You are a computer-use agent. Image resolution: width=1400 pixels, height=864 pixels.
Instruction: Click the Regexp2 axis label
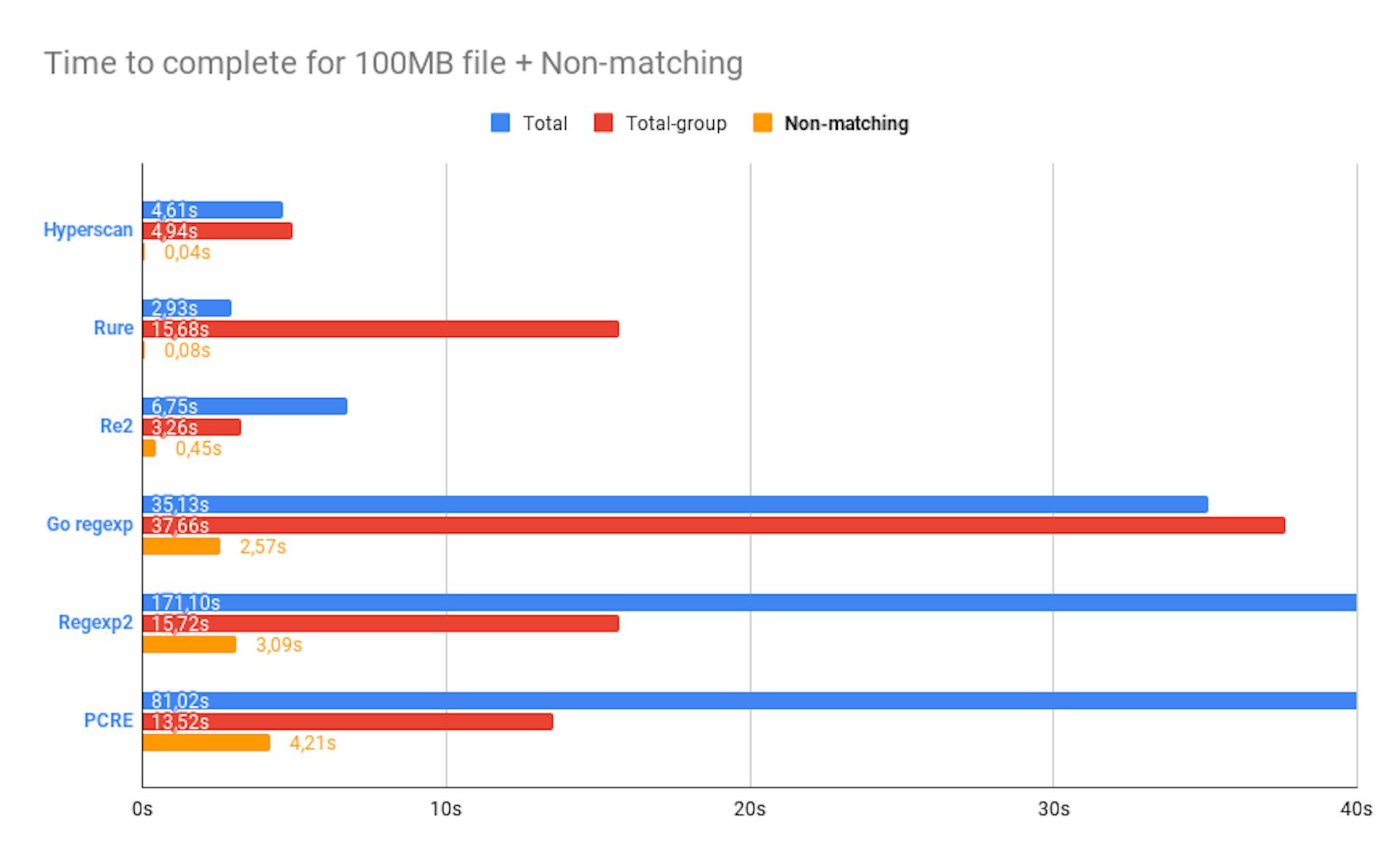(x=96, y=623)
